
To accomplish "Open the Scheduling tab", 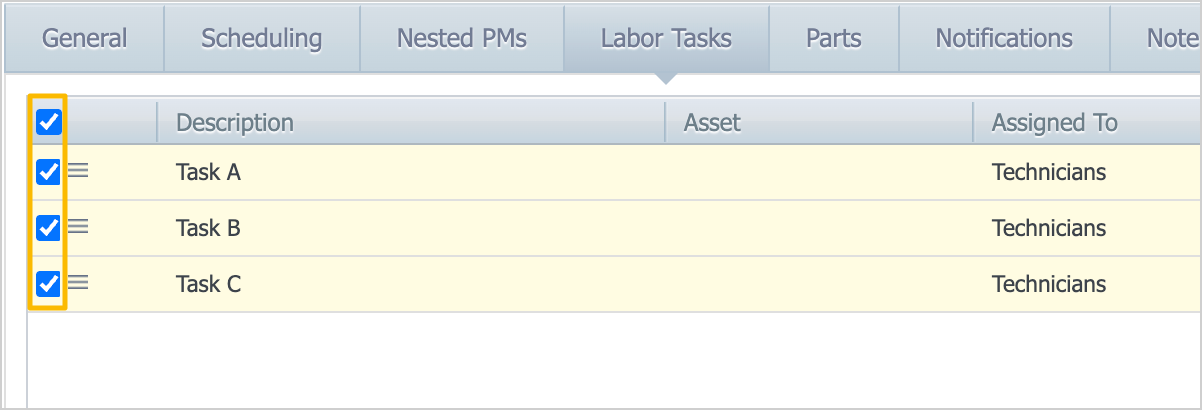I will 261,39.
